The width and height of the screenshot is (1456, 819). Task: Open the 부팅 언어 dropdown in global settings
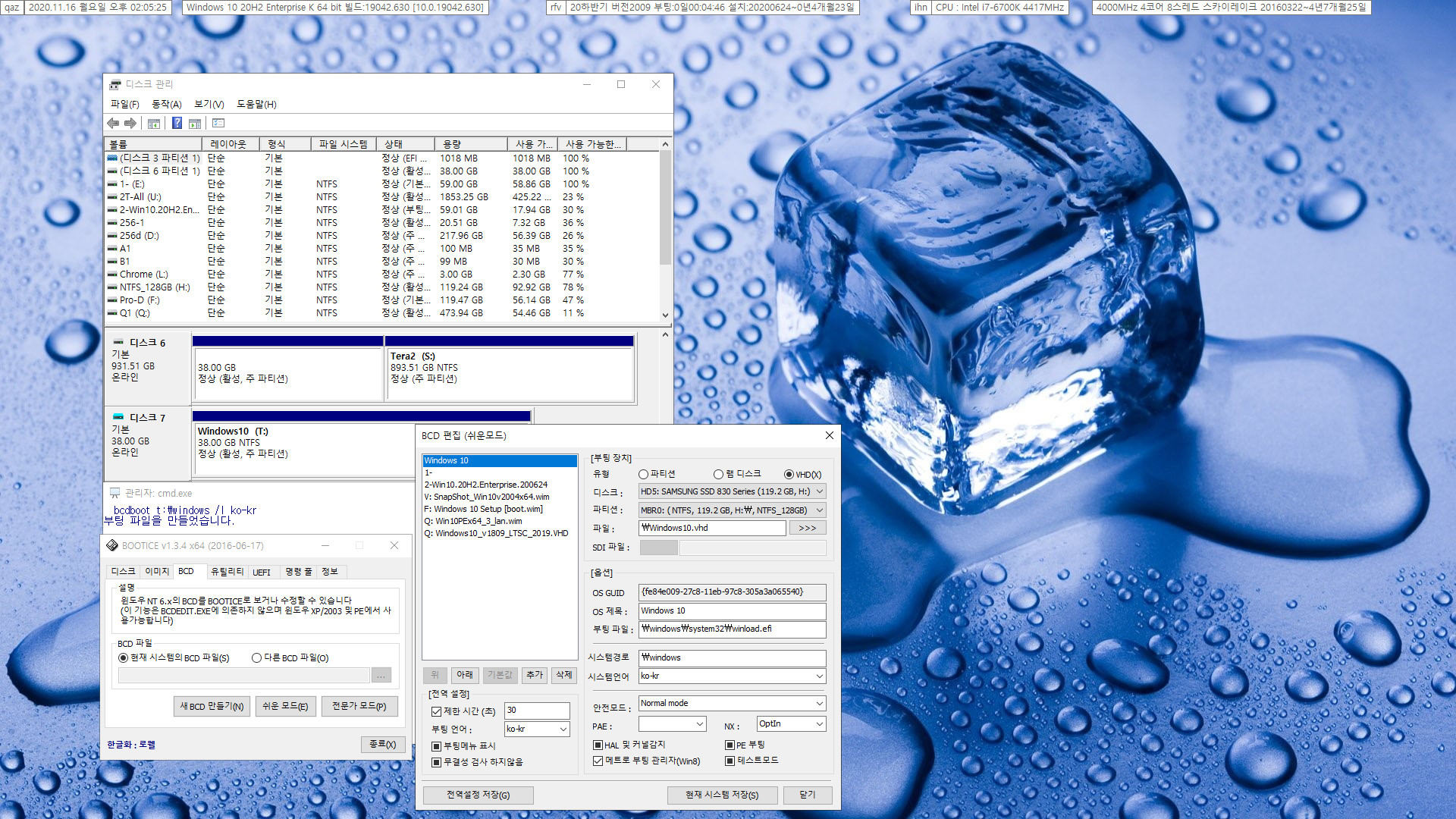pos(537,729)
